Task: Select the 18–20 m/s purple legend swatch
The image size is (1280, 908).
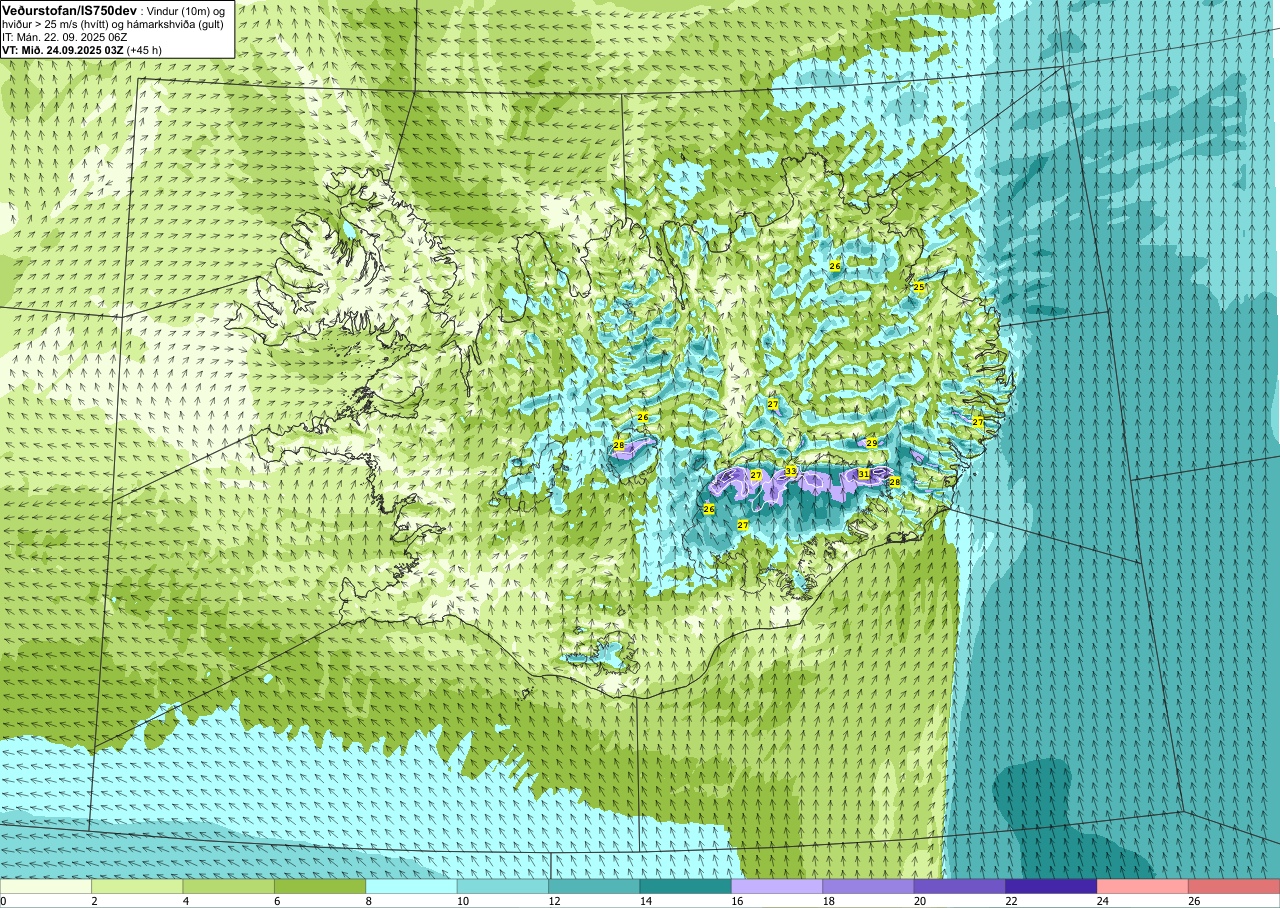Action: click(x=868, y=887)
